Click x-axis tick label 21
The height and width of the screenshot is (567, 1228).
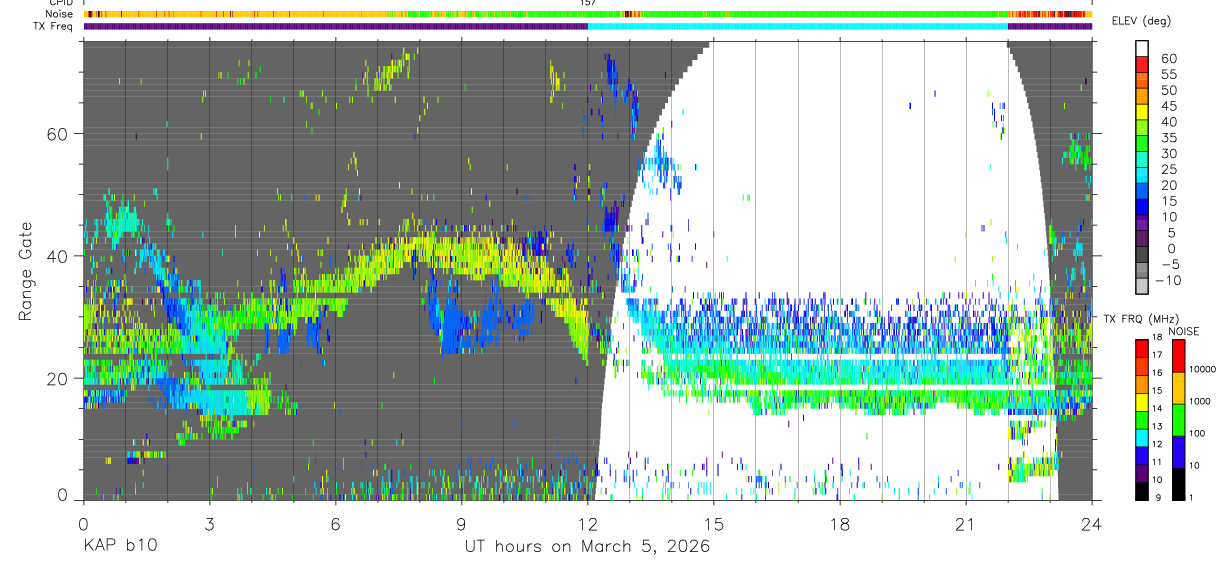966,524
